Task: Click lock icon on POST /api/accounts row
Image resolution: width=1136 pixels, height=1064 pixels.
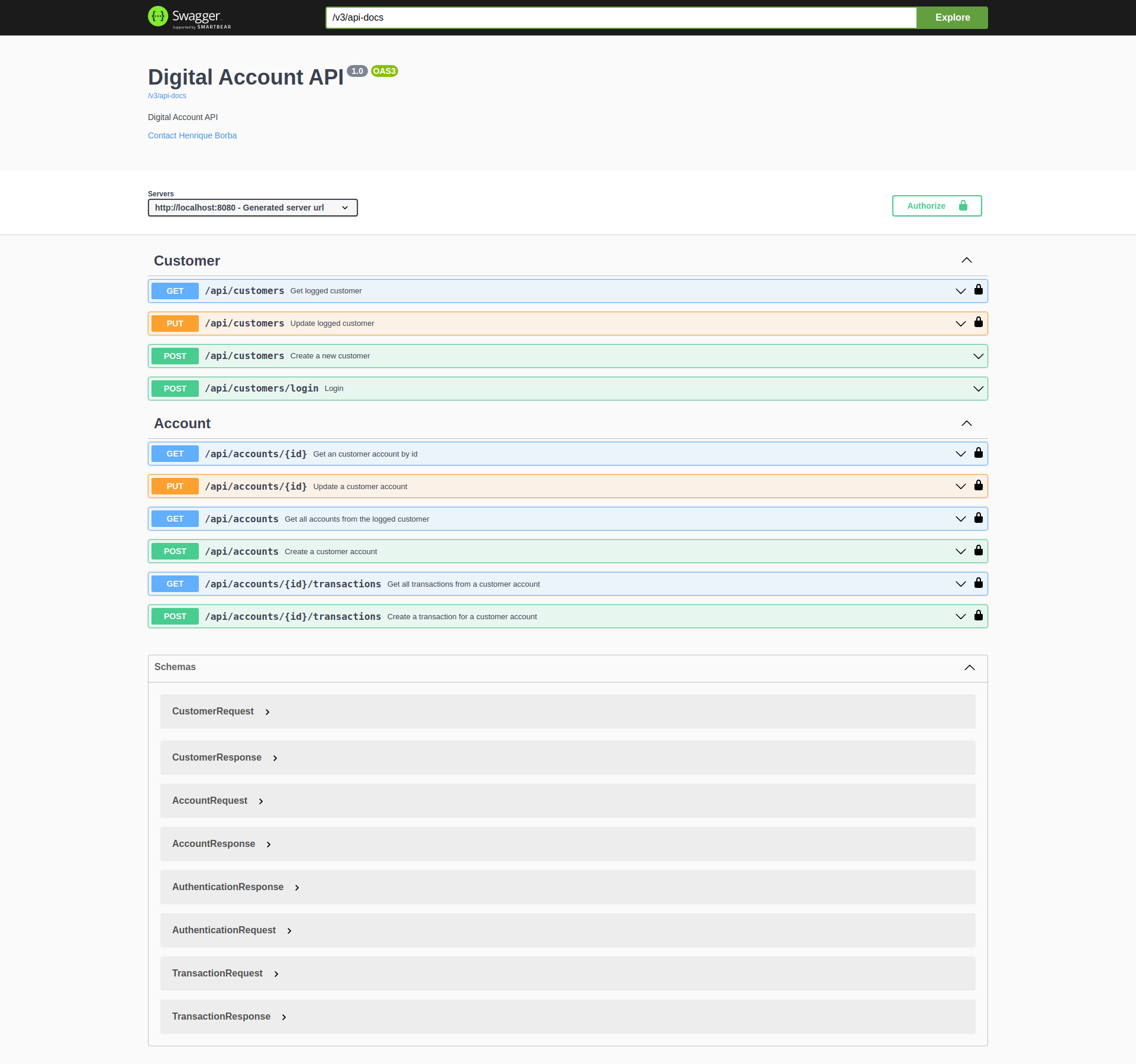Action: point(979,551)
